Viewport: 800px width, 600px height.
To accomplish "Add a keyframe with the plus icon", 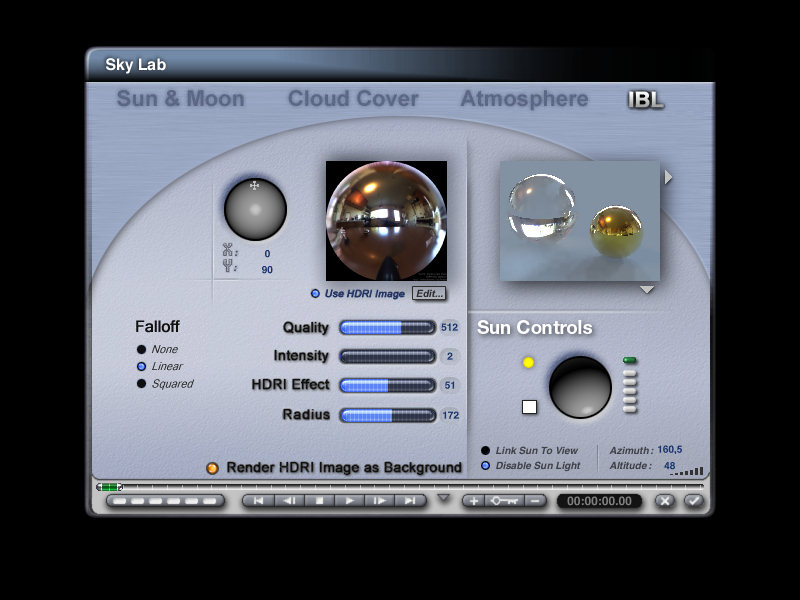I will tap(473, 501).
